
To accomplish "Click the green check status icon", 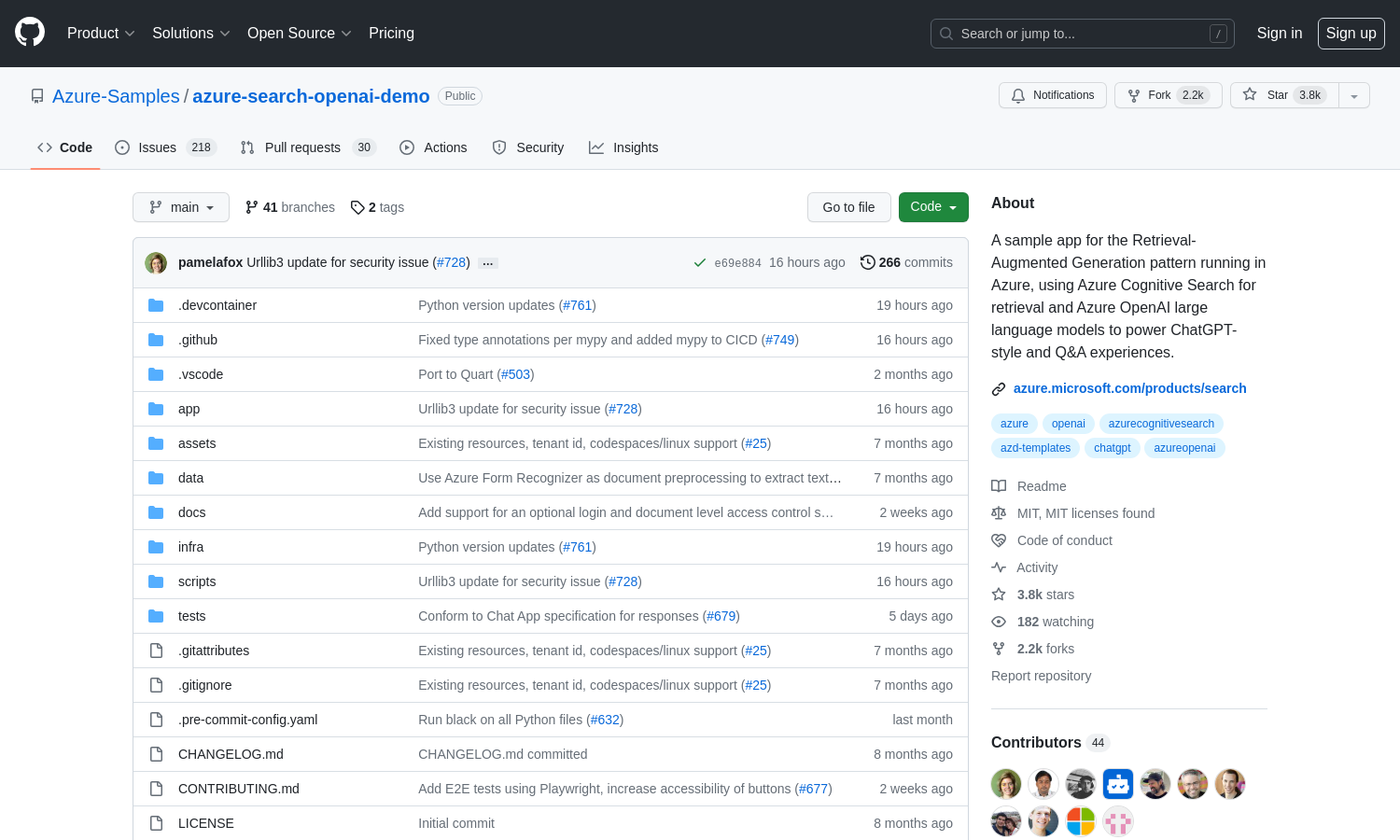I will [x=699, y=263].
